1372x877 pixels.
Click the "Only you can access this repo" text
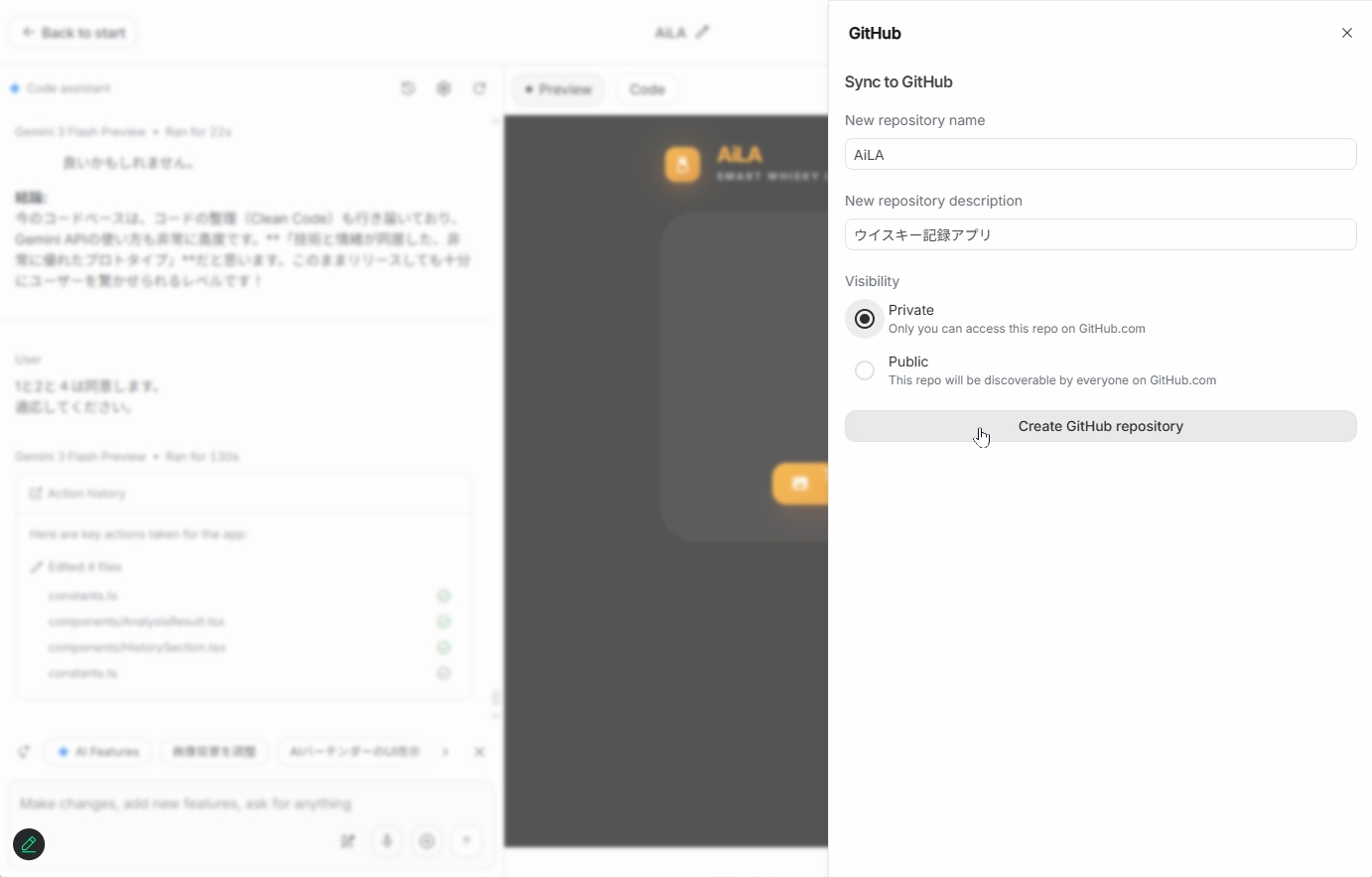[x=1017, y=329]
